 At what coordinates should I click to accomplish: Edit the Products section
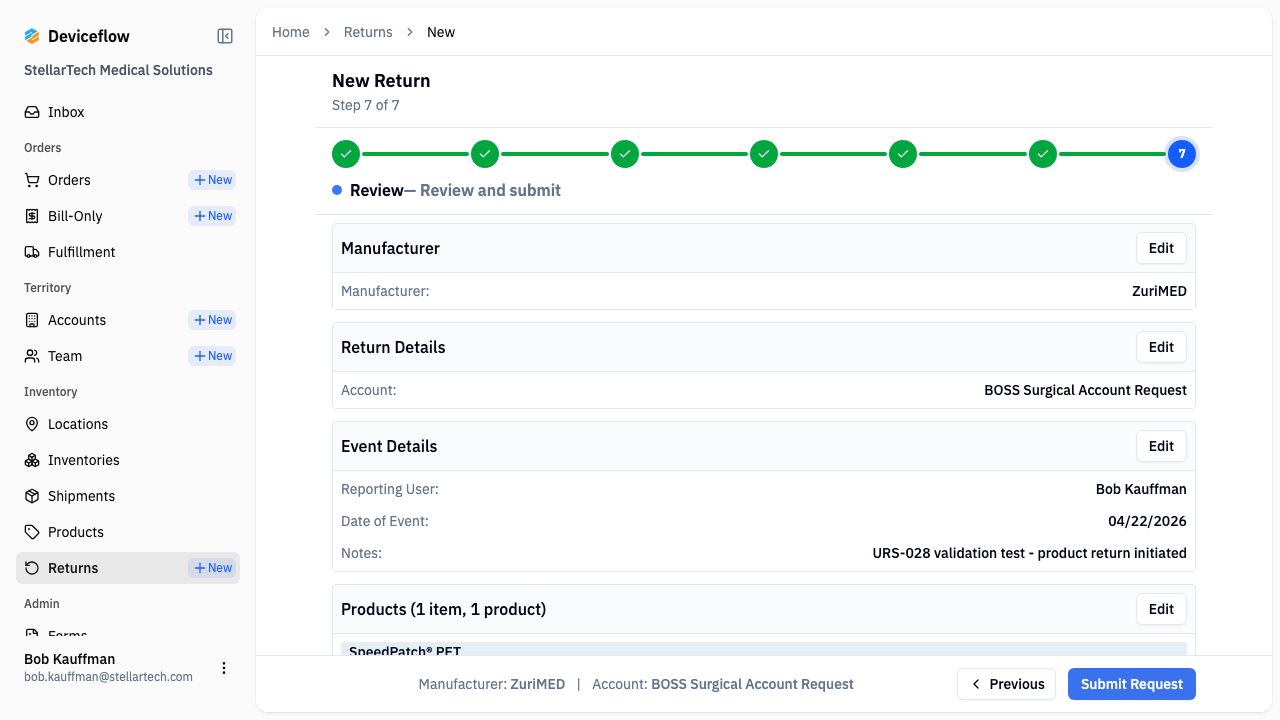click(1161, 609)
